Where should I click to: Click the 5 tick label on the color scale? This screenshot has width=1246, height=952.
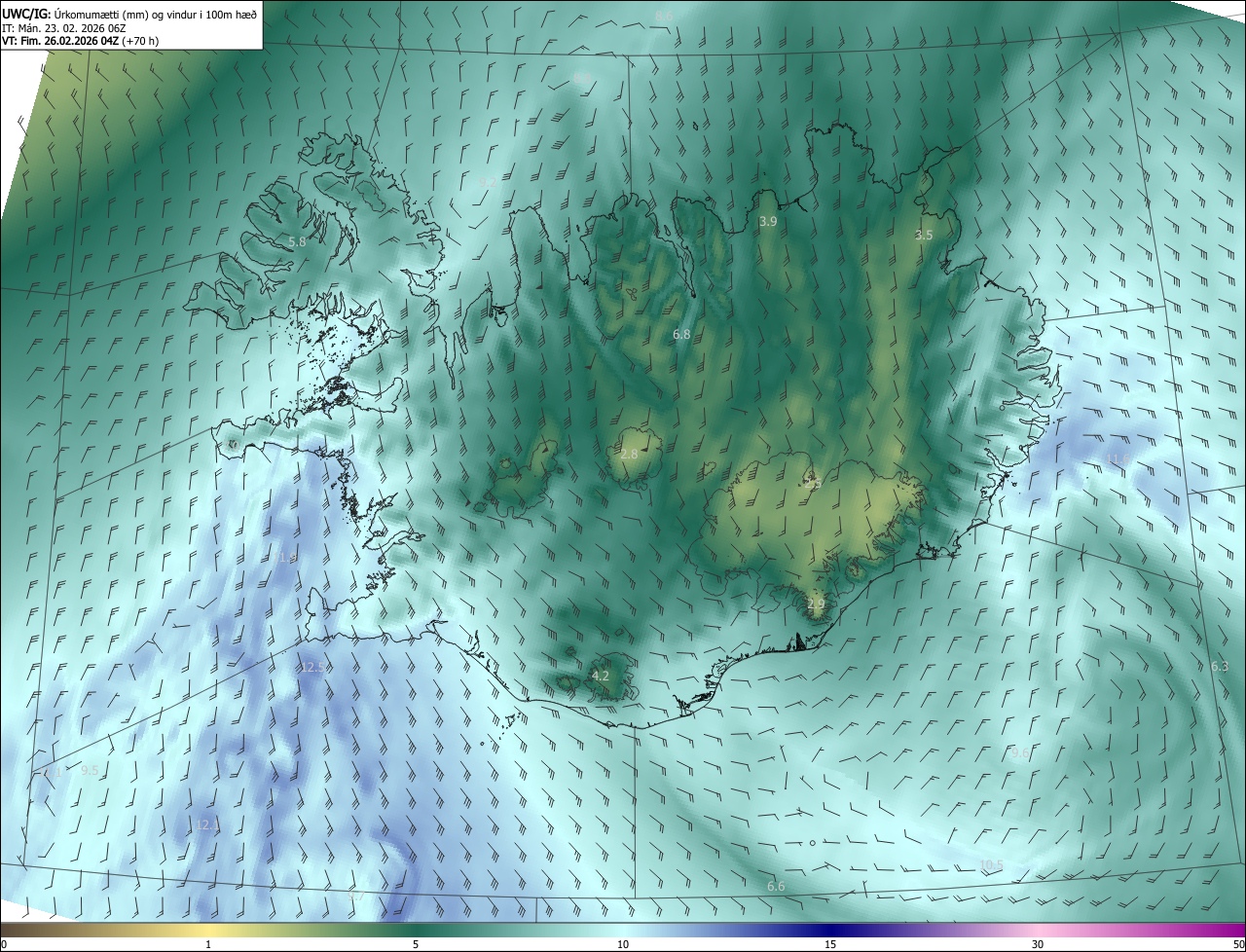[416, 944]
